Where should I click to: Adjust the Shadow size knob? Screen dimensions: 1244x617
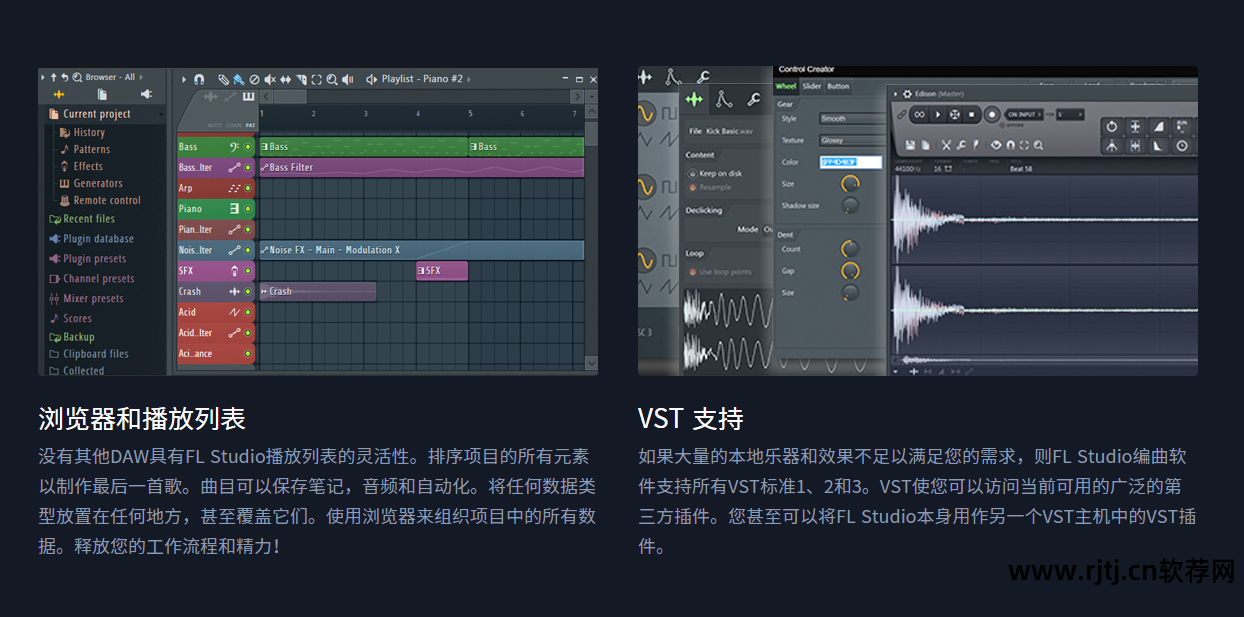point(850,205)
